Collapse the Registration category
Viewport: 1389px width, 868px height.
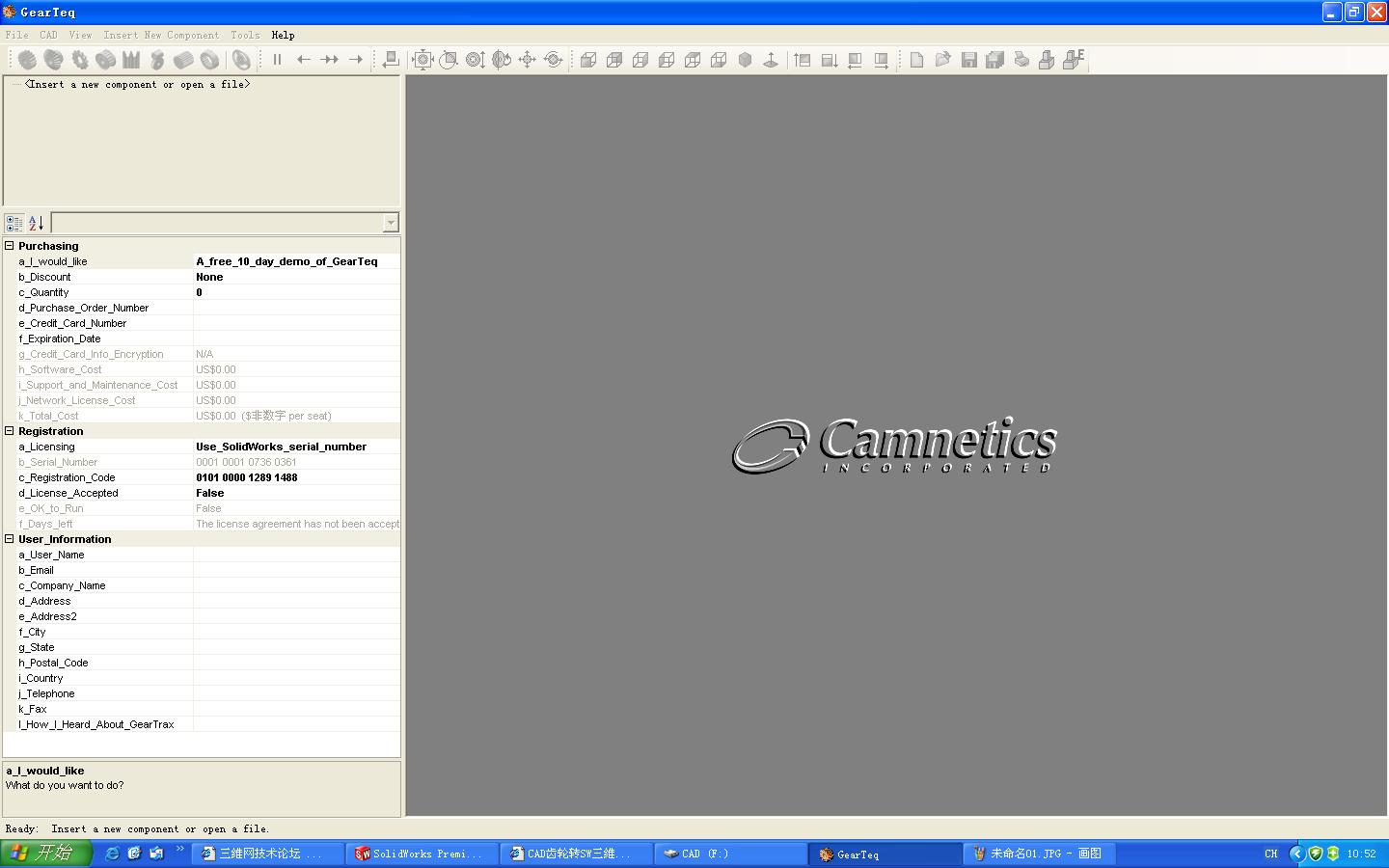[x=10, y=431]
